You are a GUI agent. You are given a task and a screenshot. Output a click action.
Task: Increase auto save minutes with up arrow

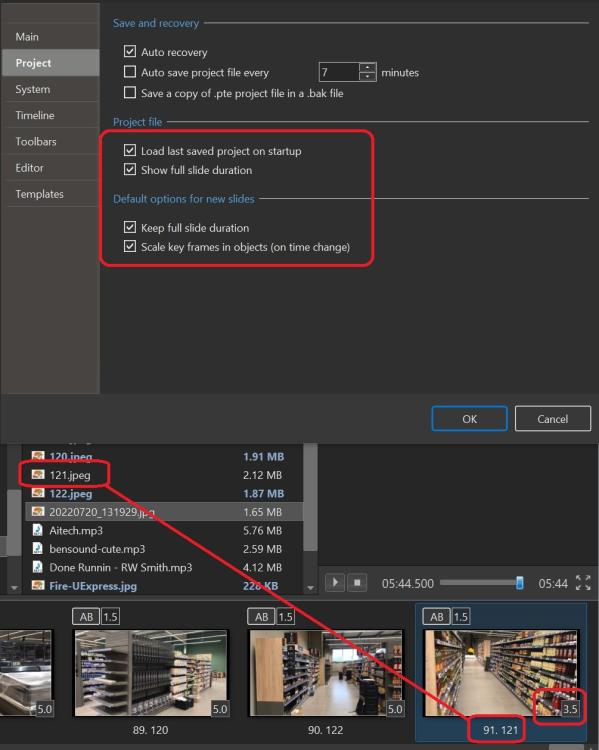pyautogui.click(x=367, y=67)
